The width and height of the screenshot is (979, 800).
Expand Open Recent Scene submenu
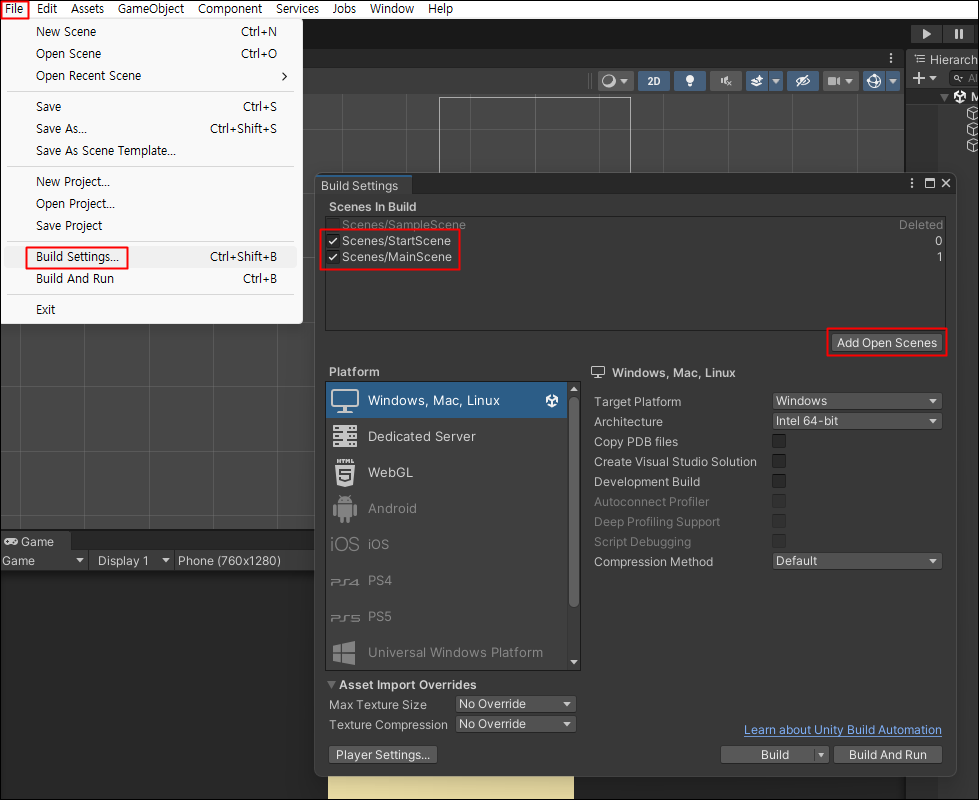pos(150,76)
